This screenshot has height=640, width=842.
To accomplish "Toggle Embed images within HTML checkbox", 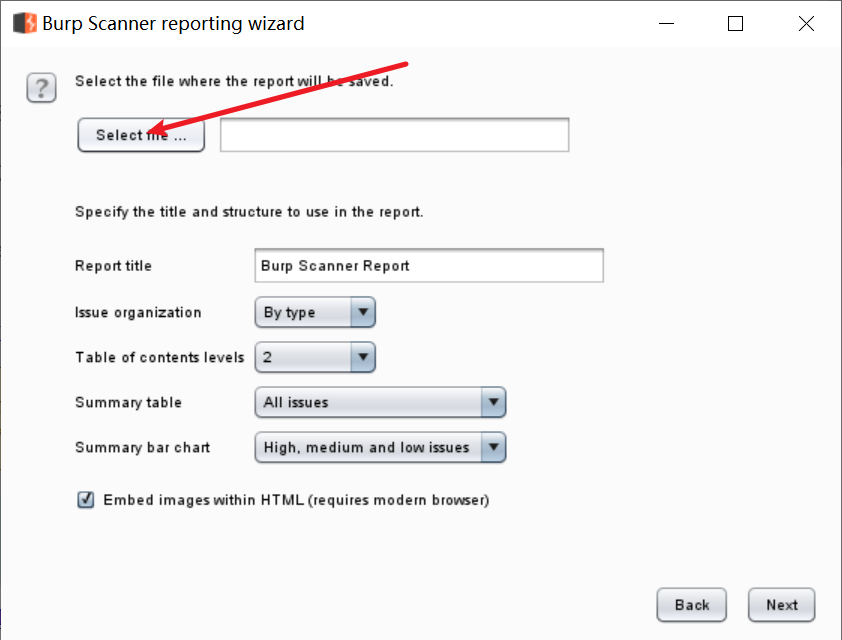I will (x=85, y=500).
